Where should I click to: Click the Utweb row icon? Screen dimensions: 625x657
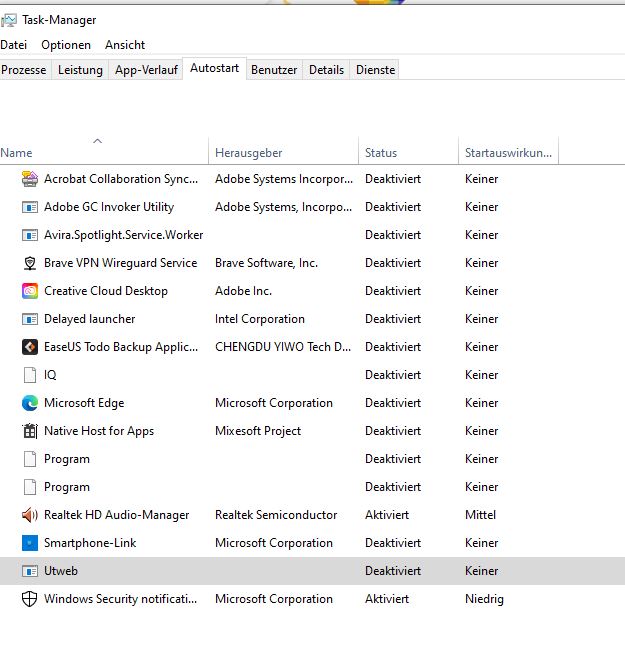coord(30,571)
